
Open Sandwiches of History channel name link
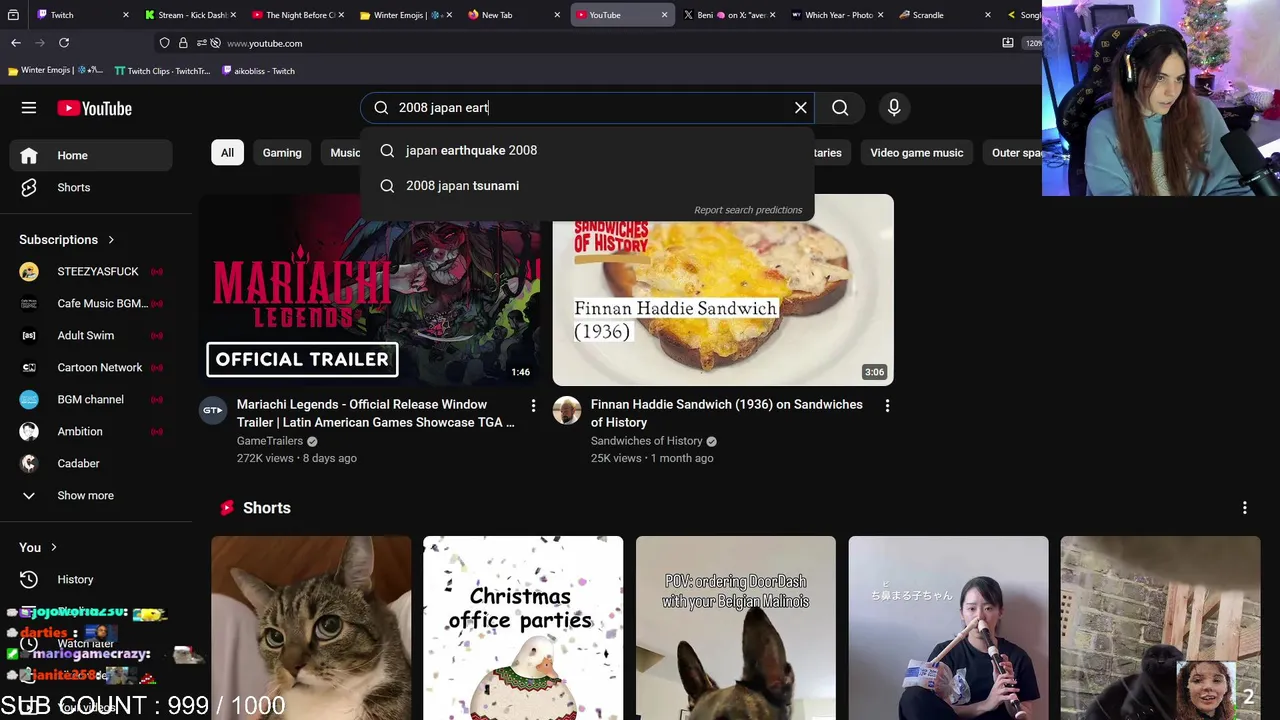coord(646,441)
